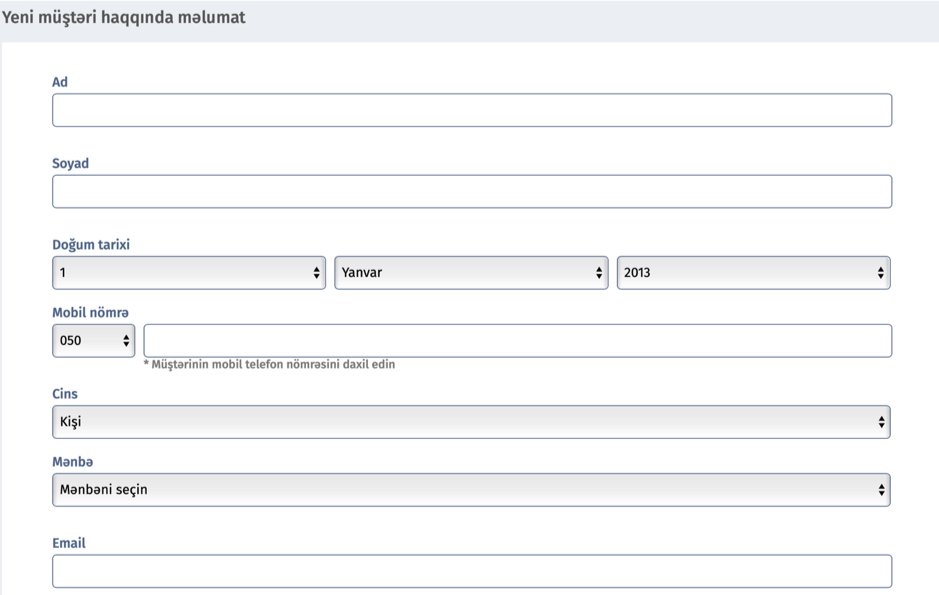The height and width of the screenshot is (595, 939).
Task: Click the Email field label
Action: pyautogui.click(x=69, y=543)
